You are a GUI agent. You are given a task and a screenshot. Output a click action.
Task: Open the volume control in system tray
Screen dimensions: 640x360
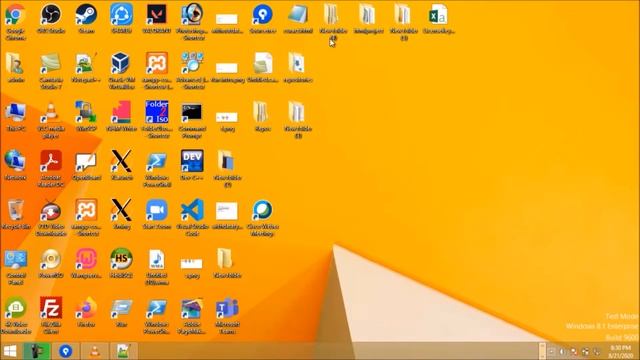562,351
